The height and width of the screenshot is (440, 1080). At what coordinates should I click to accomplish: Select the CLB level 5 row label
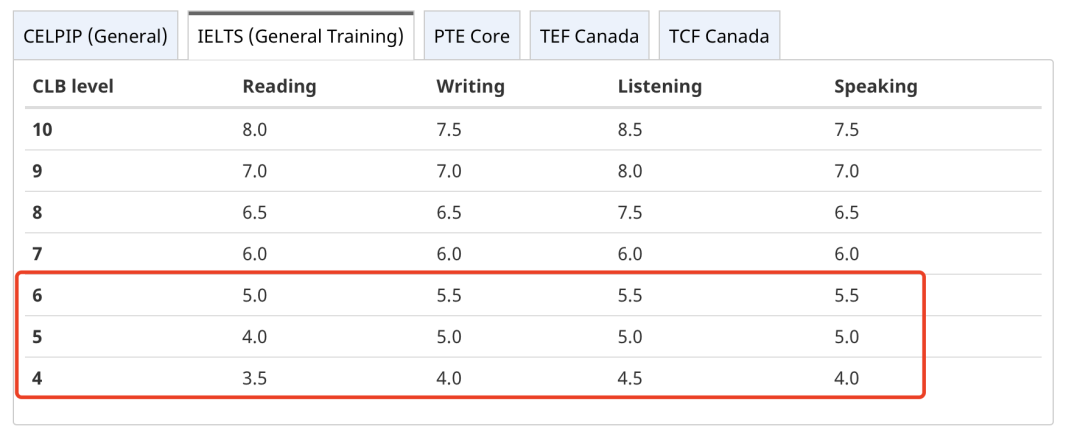tap(37, 337)
